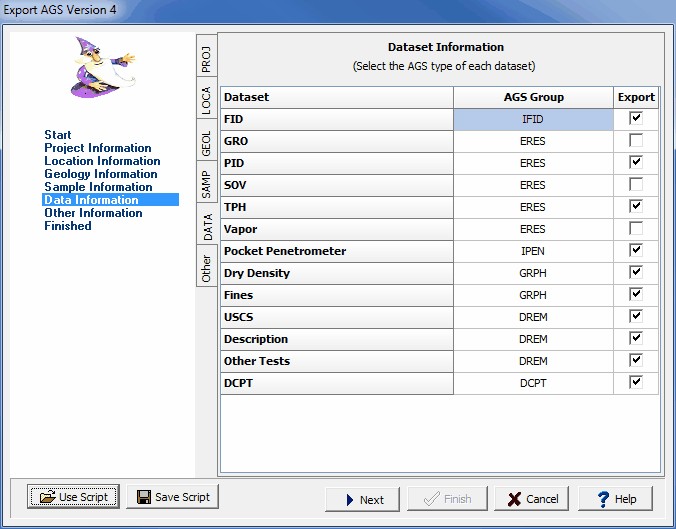This screenshot has height=529, width=676.
Task: Disable Export for the DCPT dataset
Action: 636,383
